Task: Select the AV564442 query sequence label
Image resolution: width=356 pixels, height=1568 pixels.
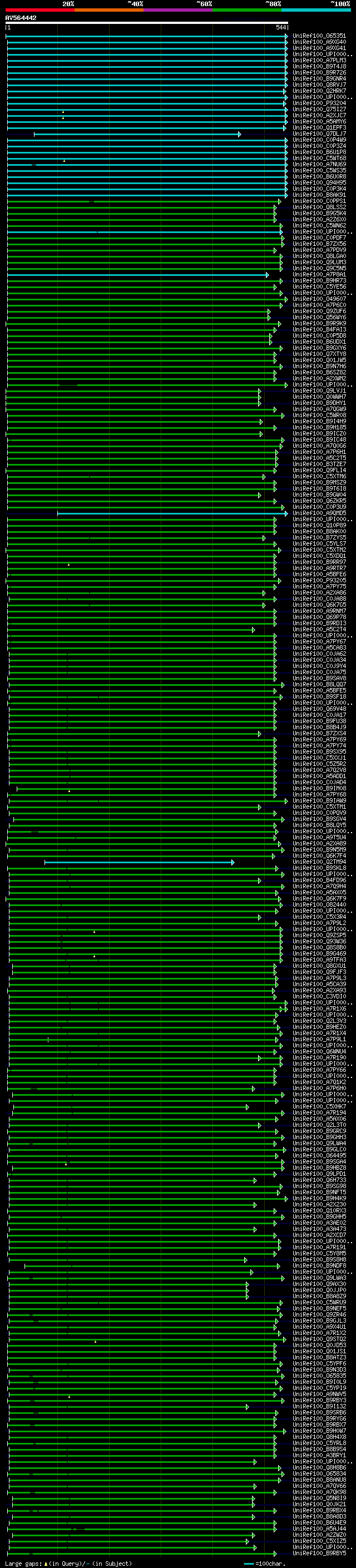Action: 21,18
